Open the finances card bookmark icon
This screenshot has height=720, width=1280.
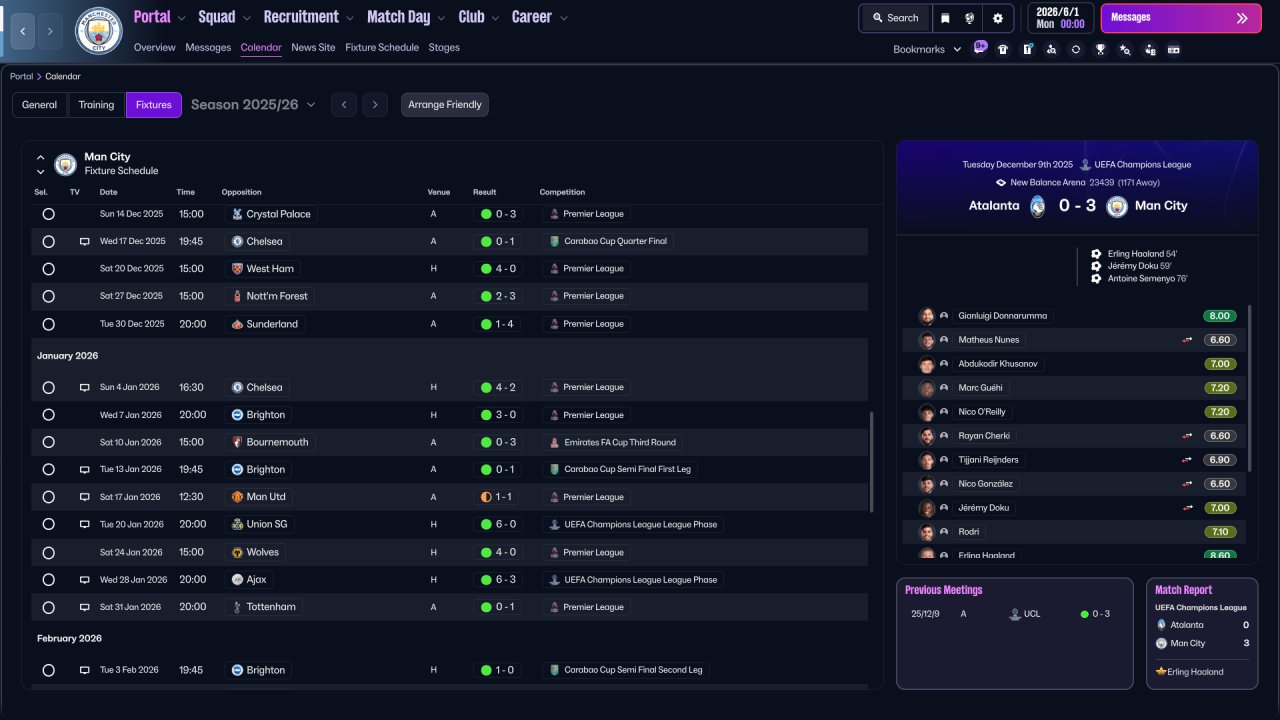(x=1174, y=49)
